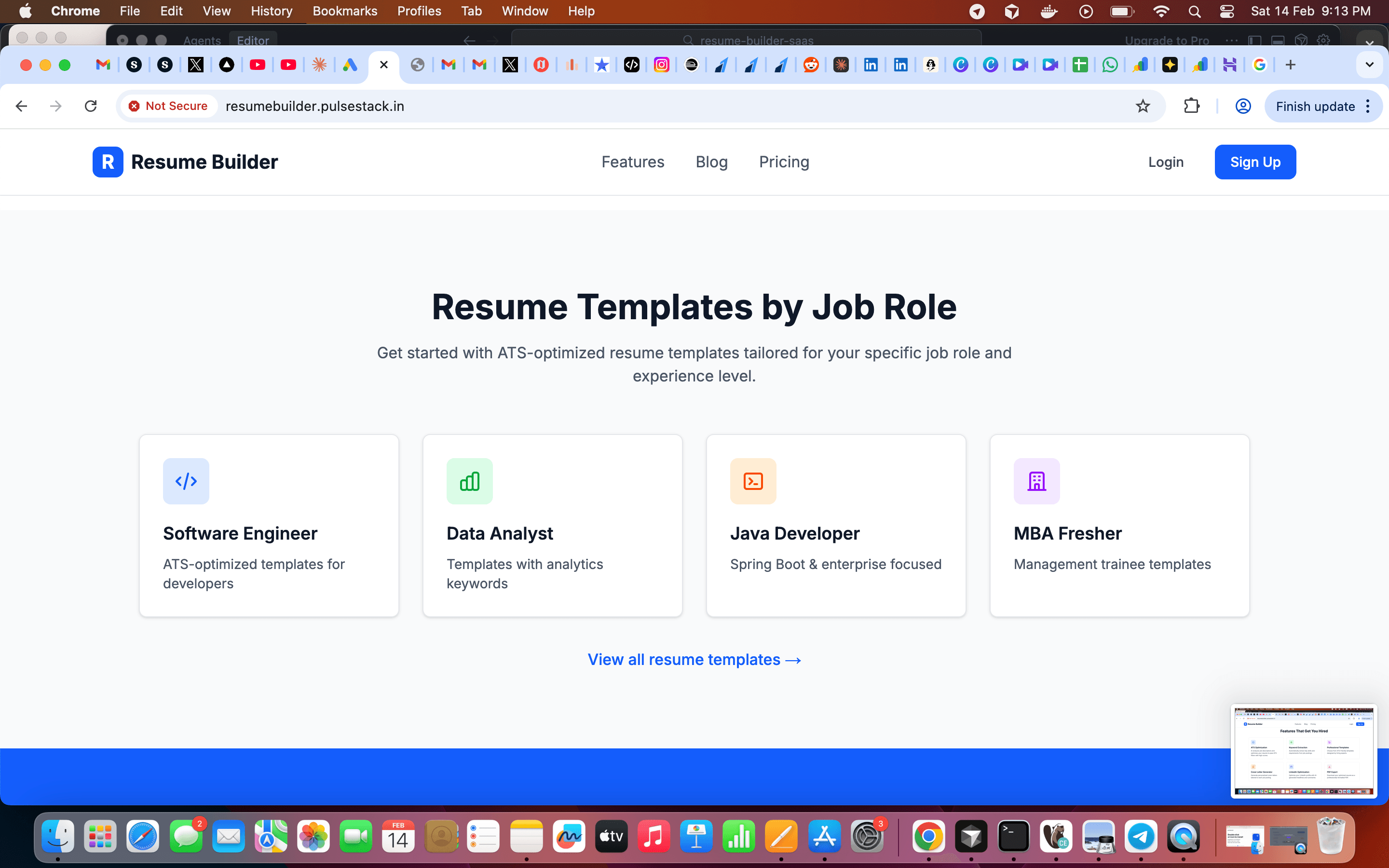
Task: Click the MBA Fresher building icon
Action: click(1036, 481)
